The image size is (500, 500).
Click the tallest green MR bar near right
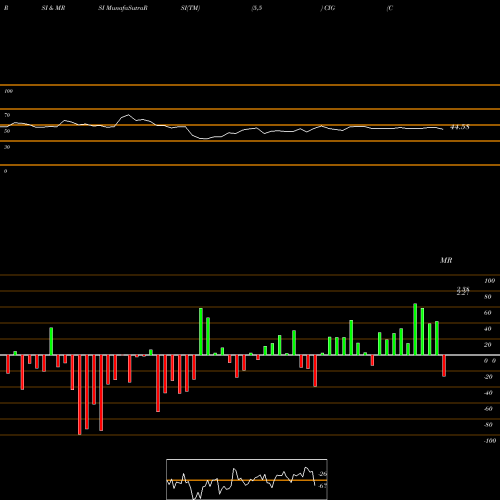415,329
